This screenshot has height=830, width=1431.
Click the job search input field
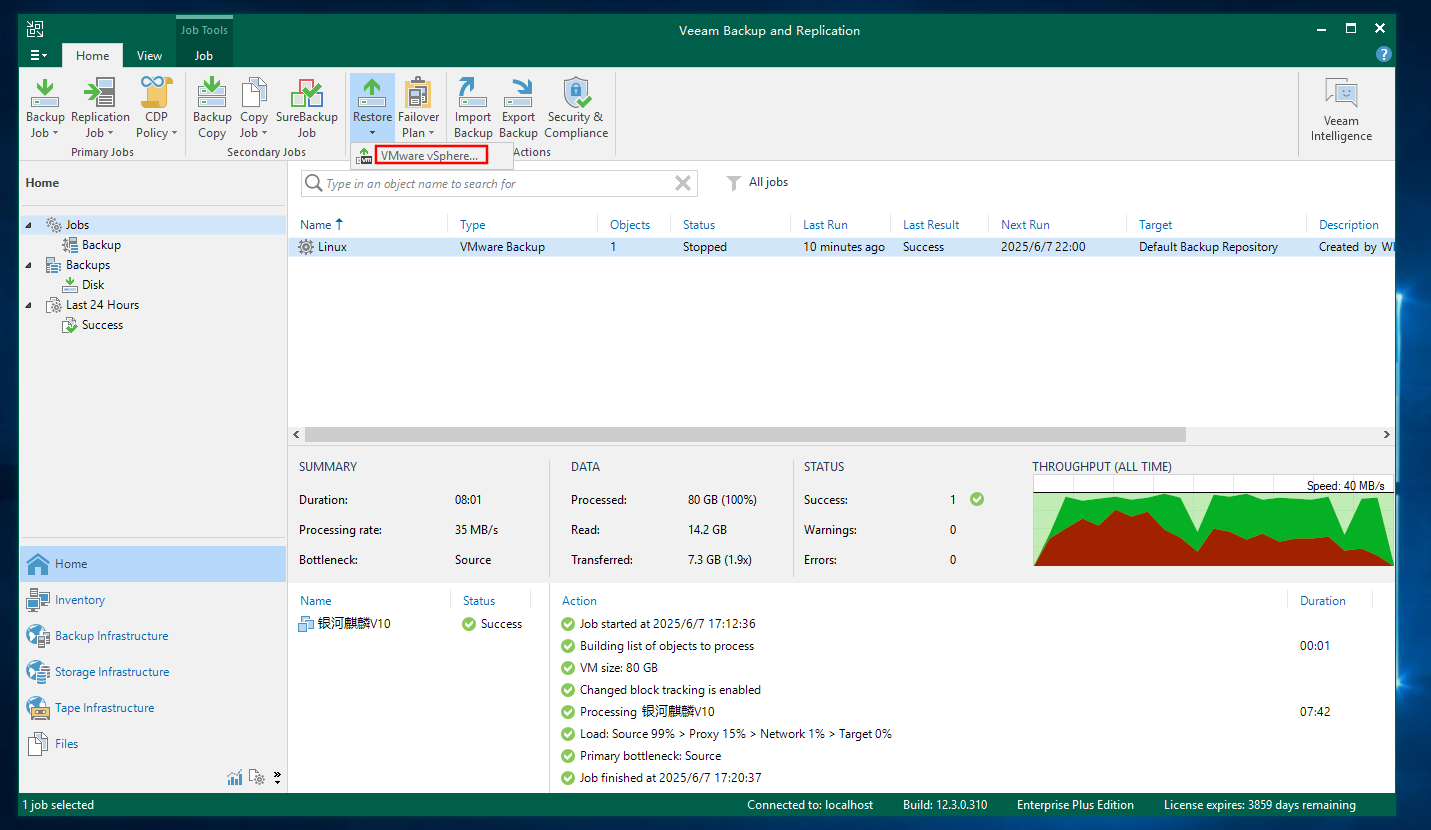pos(498,184)
